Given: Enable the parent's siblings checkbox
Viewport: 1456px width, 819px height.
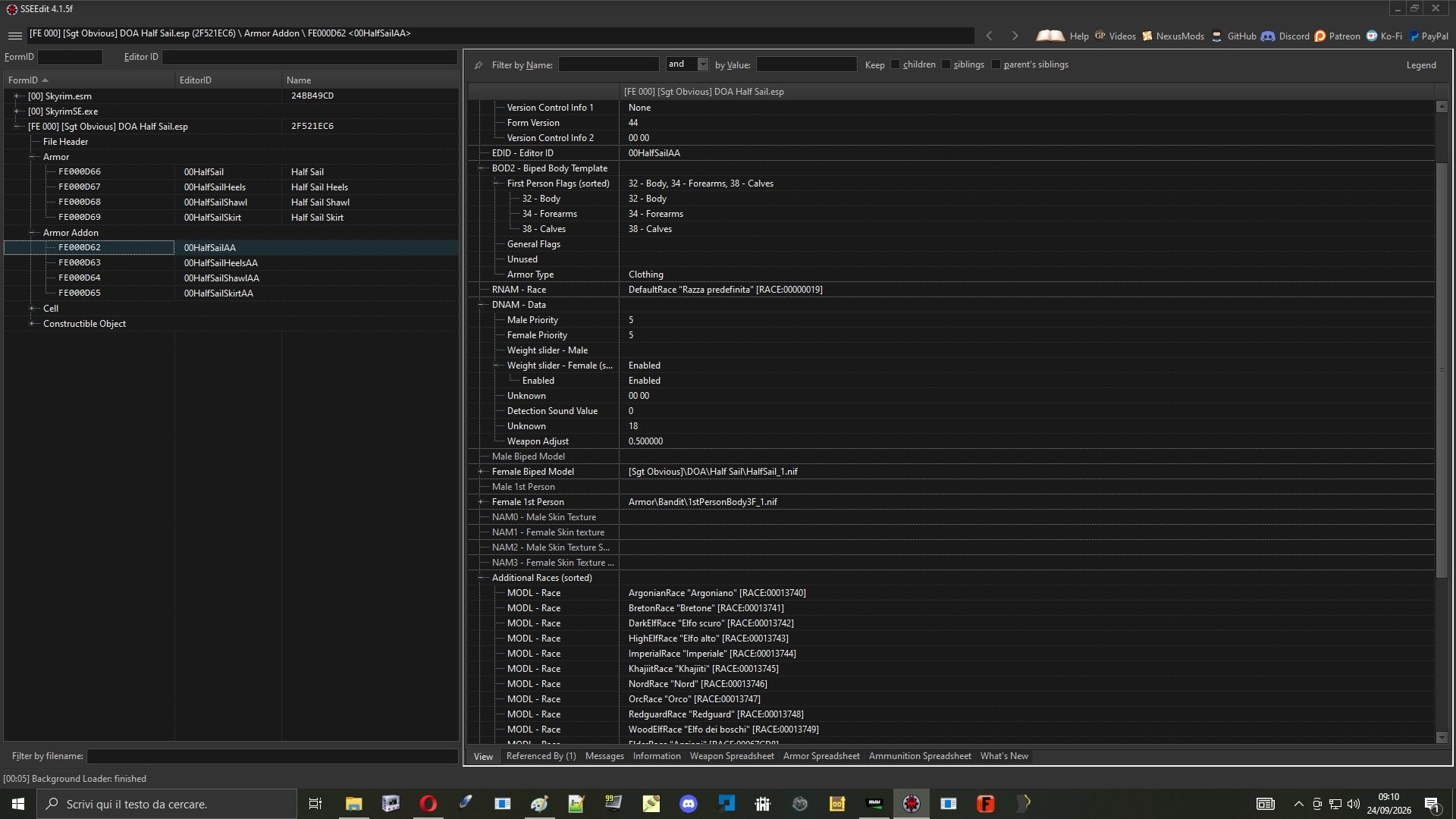Looking at the screenshot, I should pos(996,64).
